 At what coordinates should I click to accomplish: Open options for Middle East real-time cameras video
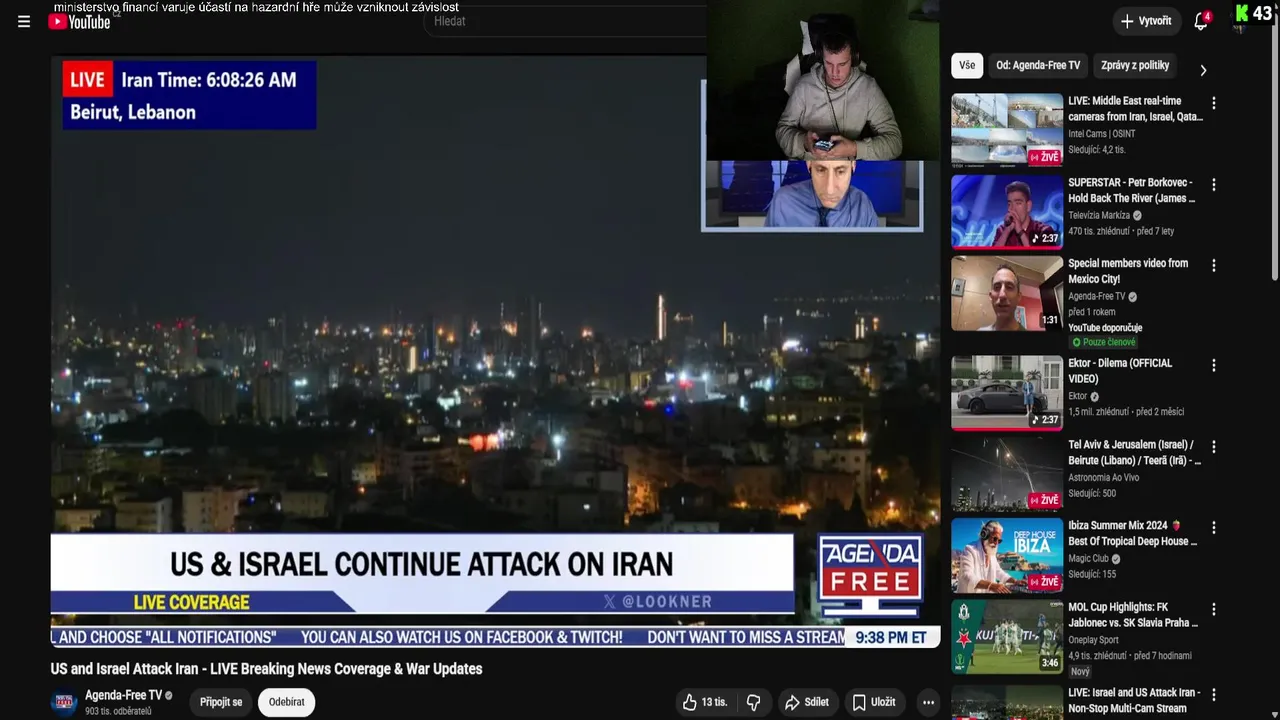coord(1214,103)
